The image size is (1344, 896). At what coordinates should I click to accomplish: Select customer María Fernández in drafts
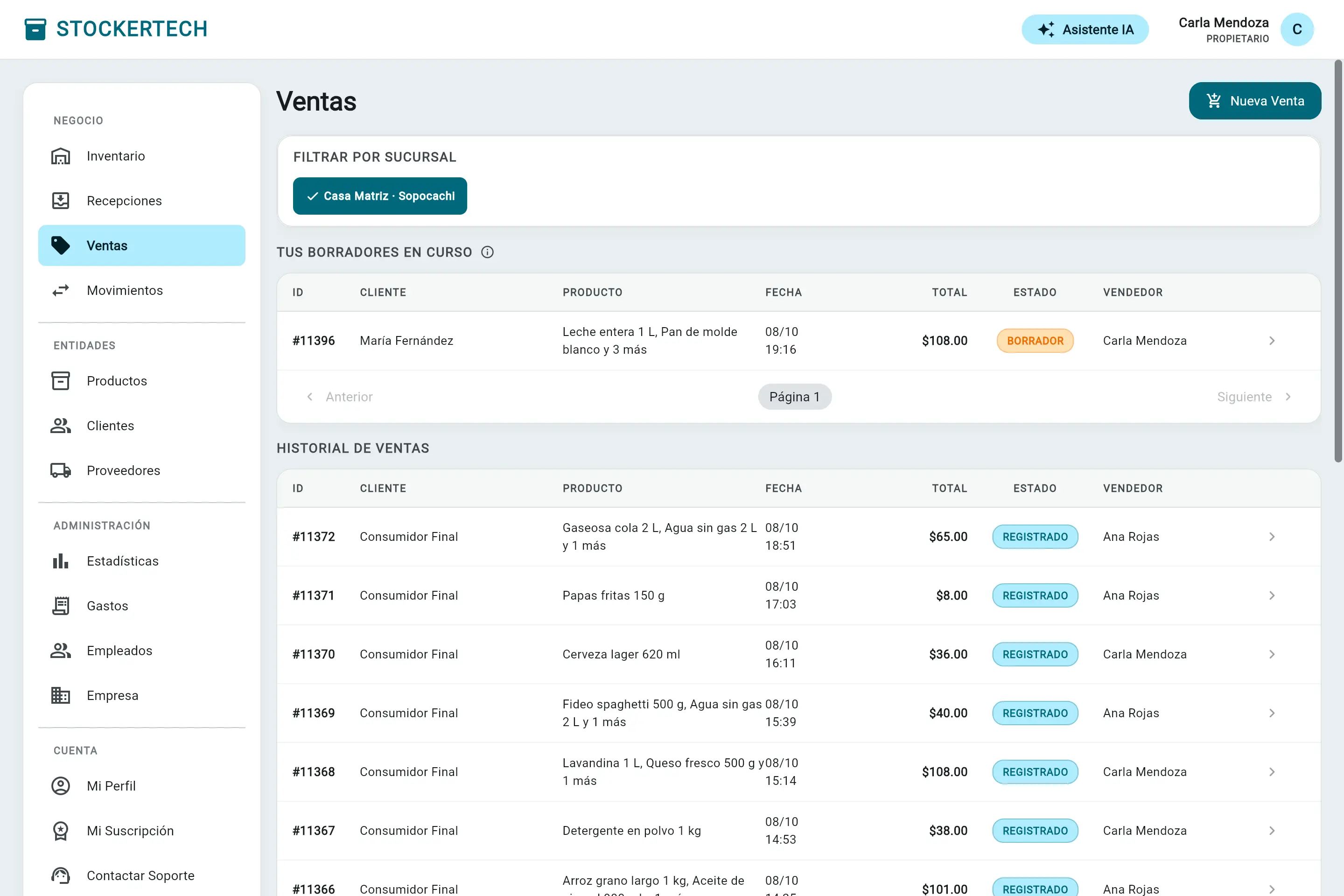[406, 341]
